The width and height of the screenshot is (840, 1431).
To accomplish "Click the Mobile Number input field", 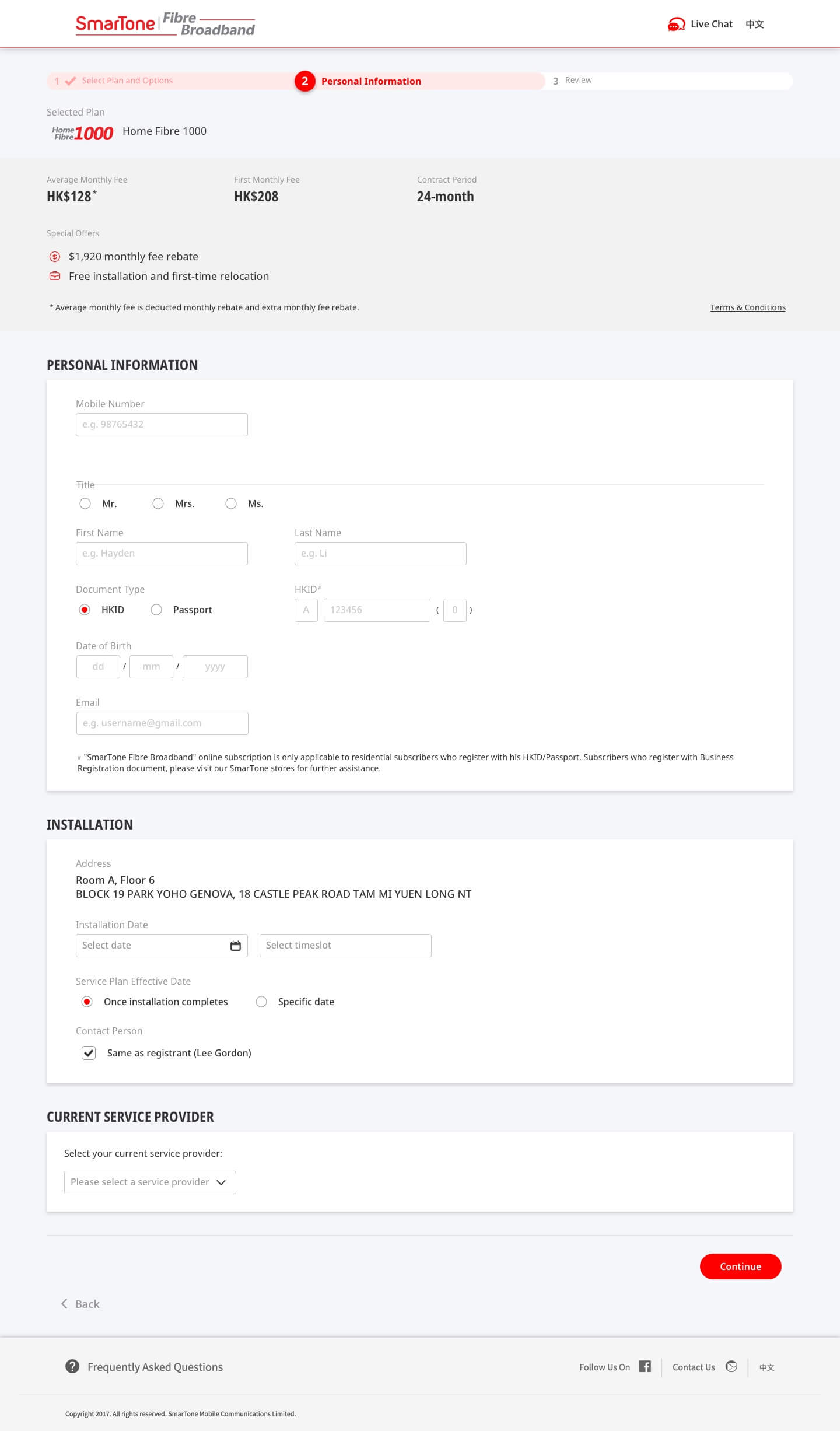I will point(162,425).
